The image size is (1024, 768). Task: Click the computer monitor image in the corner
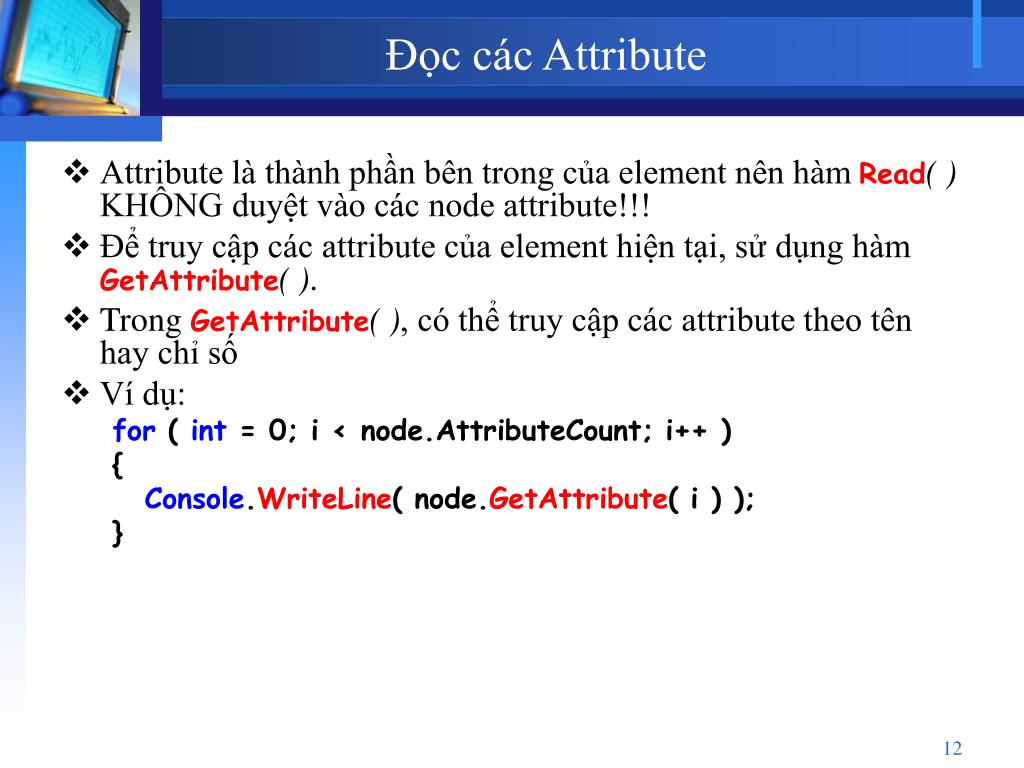(69, 57)
